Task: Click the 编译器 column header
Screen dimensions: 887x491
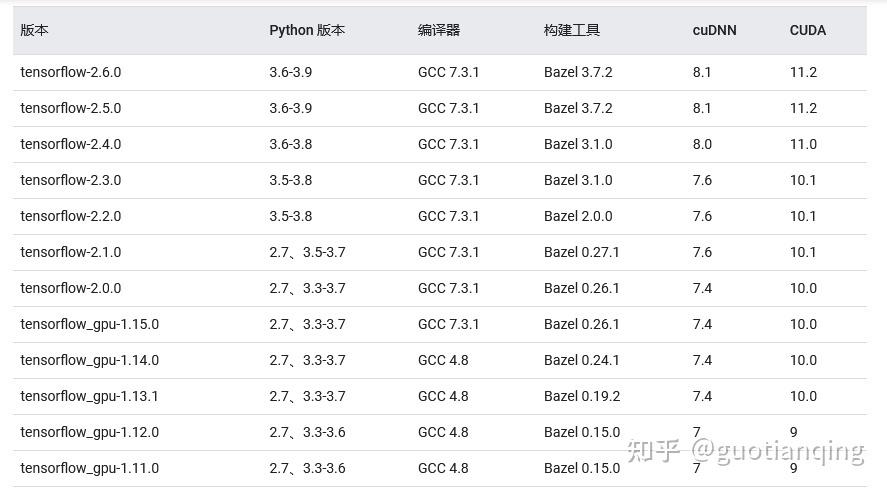Action: (x=439, y=30)
